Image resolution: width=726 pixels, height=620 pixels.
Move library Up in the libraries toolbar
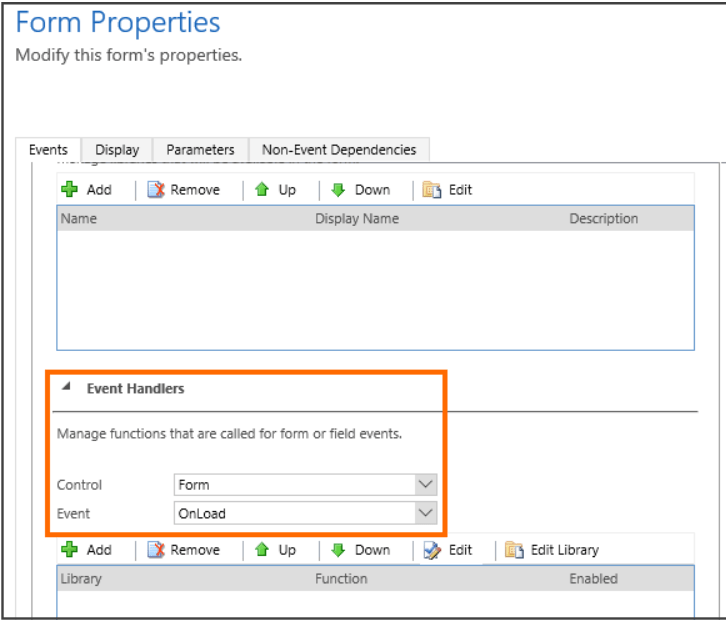pos(276,190)
